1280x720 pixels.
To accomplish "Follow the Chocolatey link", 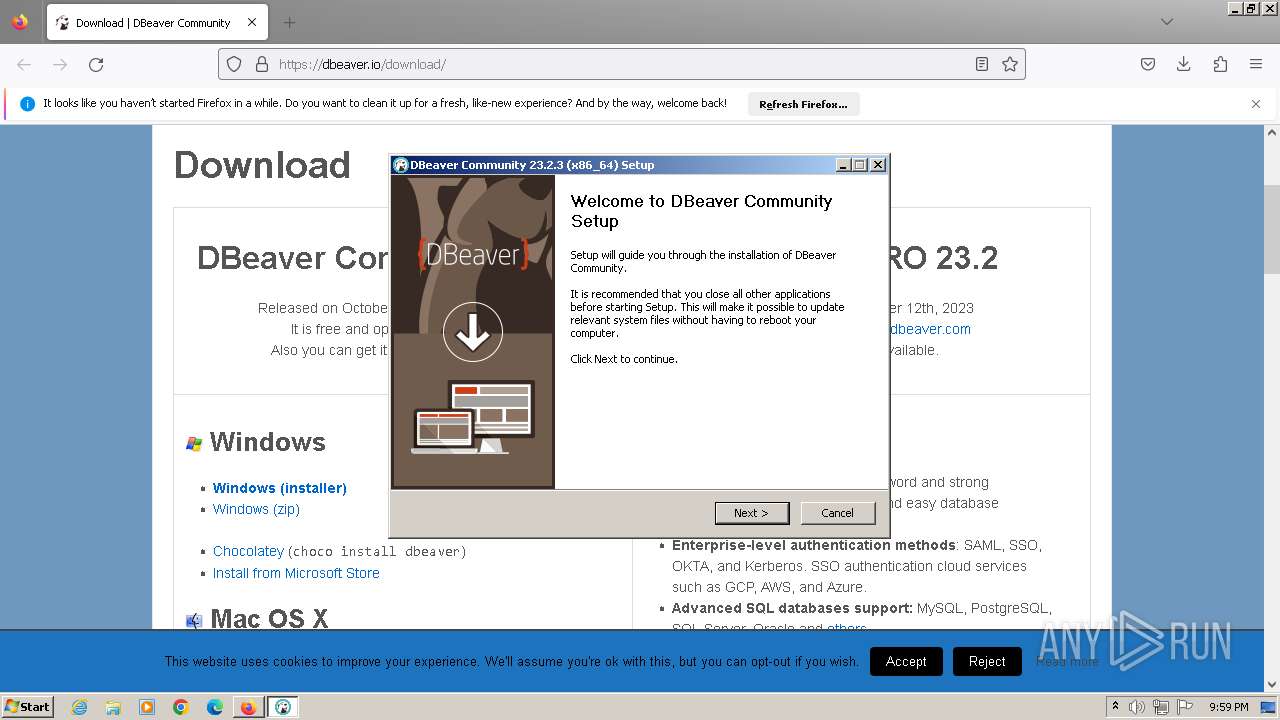I will (248, 551).
